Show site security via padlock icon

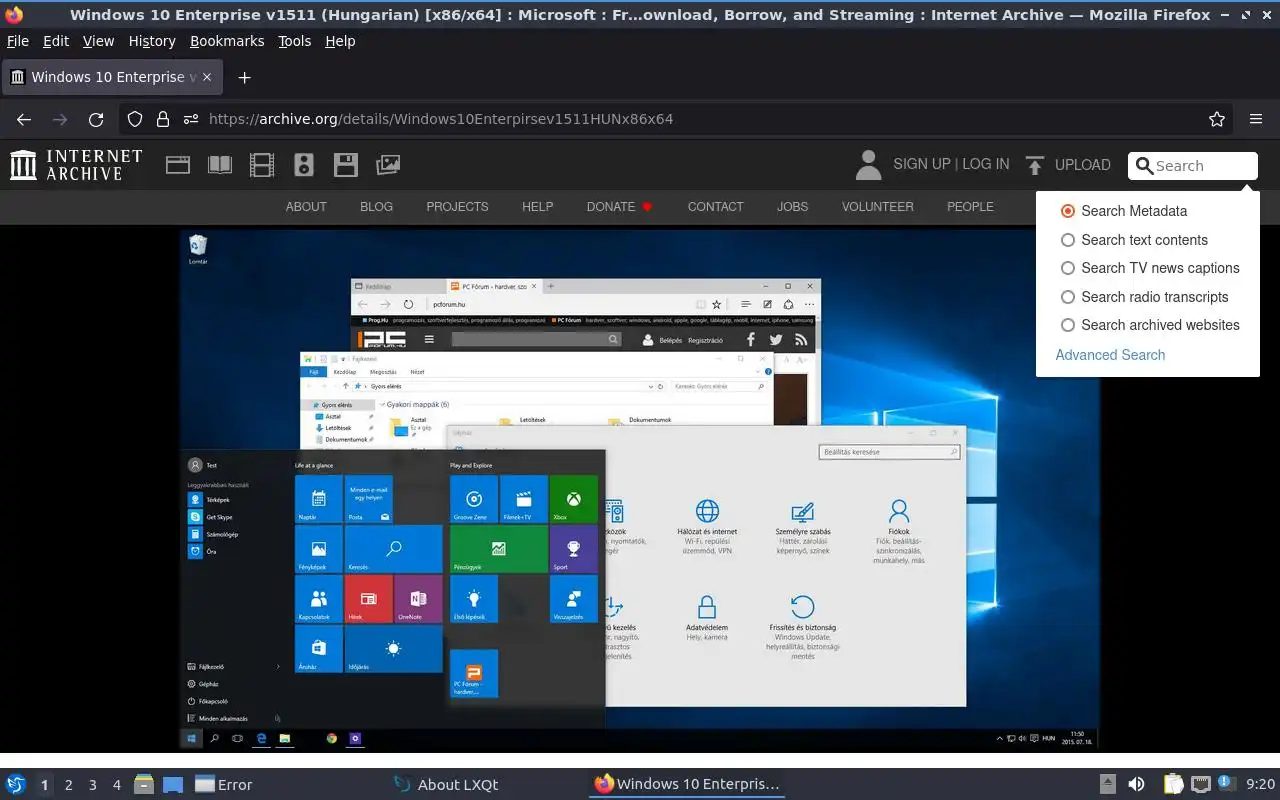[x=163, y=119]
